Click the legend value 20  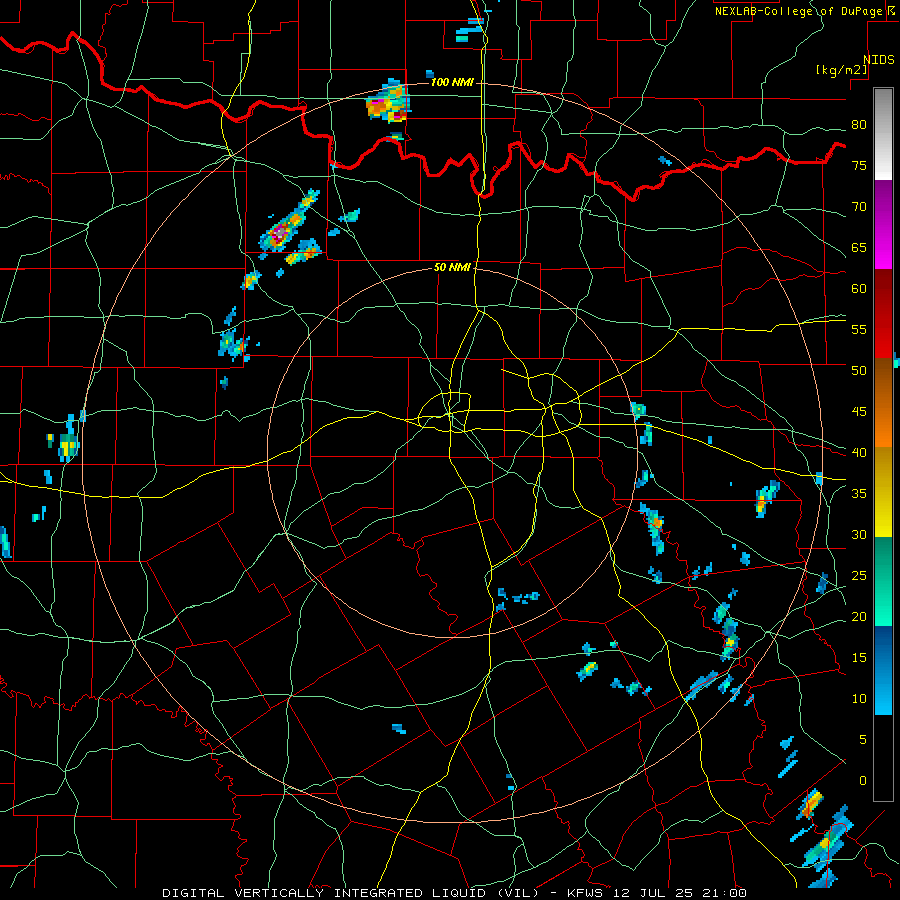(x=859, y=616)
